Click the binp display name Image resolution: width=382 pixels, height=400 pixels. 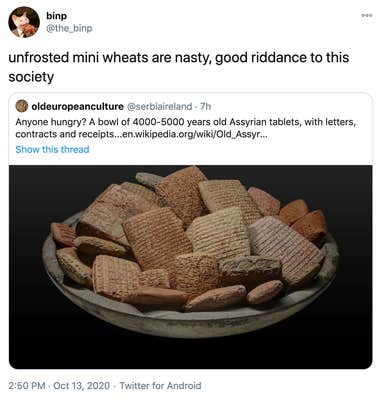(x=57, y=16)
